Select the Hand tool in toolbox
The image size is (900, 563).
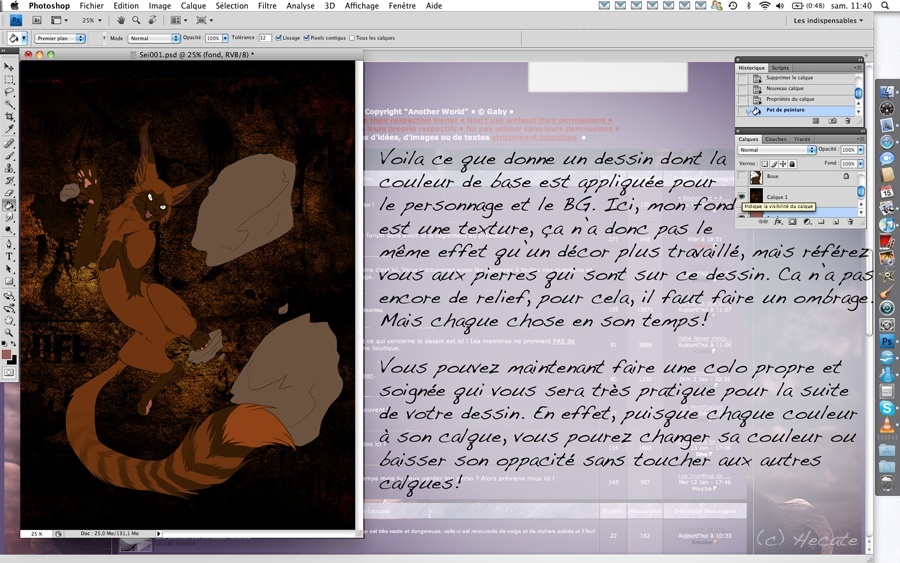[x=9, y=321]
